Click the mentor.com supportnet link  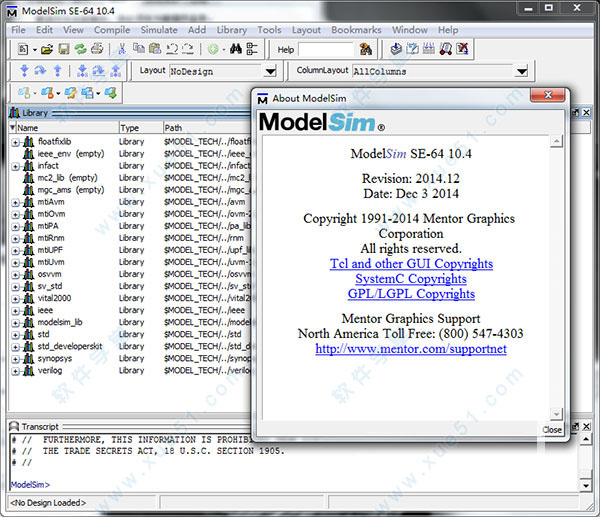[411, 349]
